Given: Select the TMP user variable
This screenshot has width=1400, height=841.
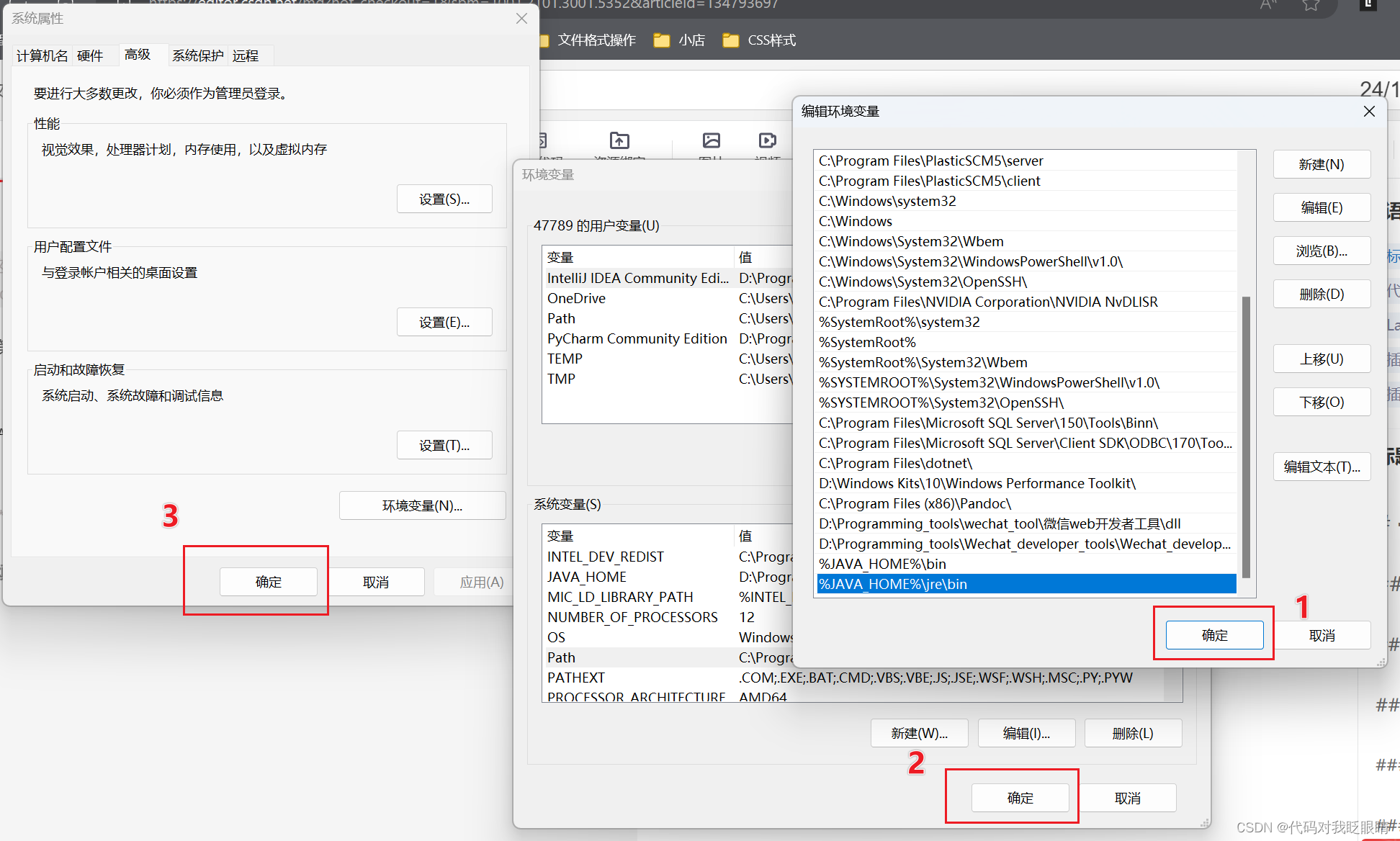Looking at the screenshot, I should tap(668, 379).
